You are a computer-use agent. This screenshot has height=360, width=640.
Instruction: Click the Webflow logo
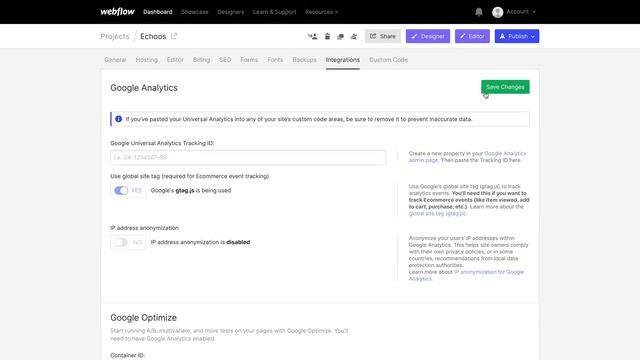point(117,12)
